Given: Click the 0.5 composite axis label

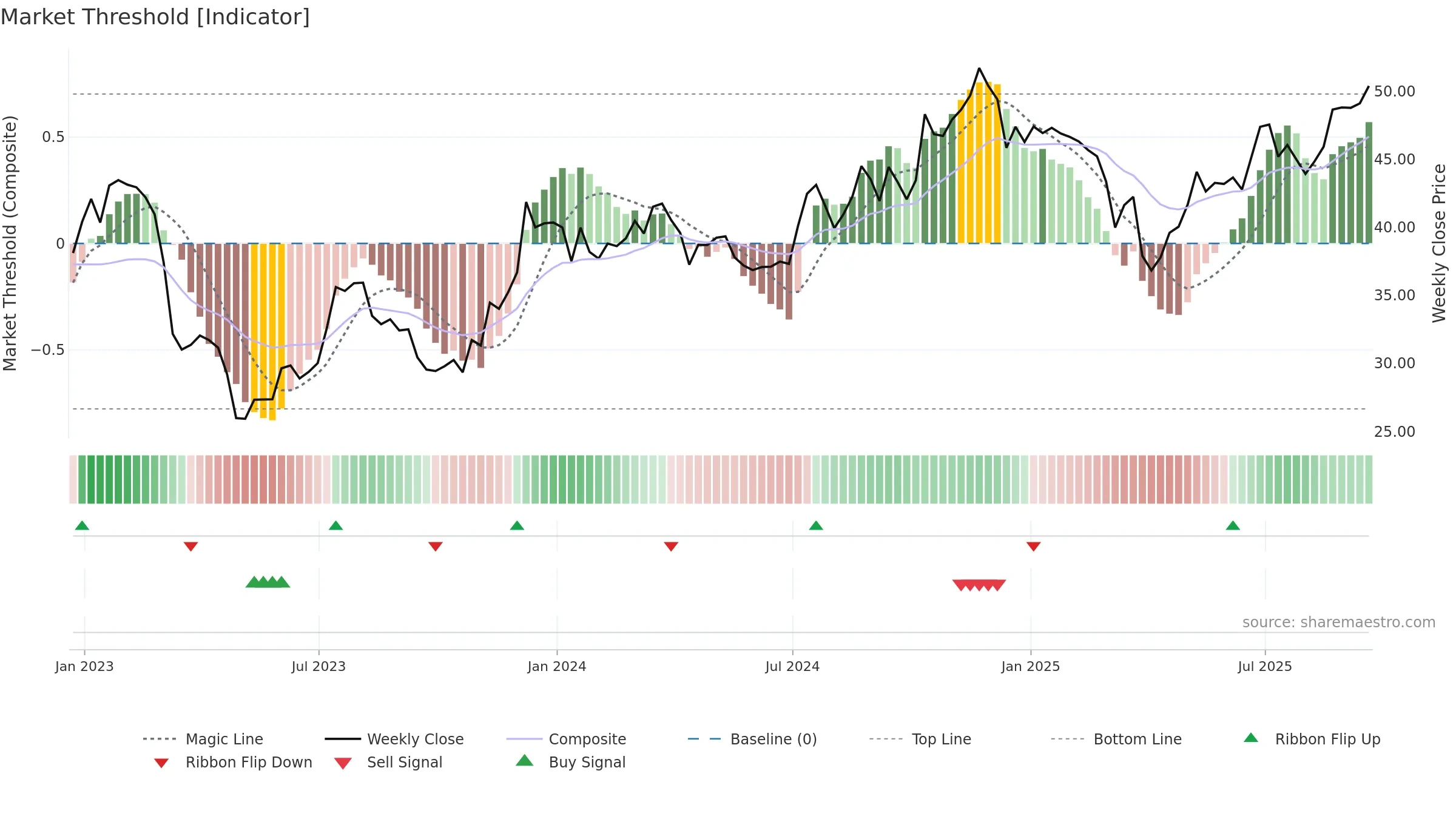Looking at the screenshot, I should tap(53, 137).
